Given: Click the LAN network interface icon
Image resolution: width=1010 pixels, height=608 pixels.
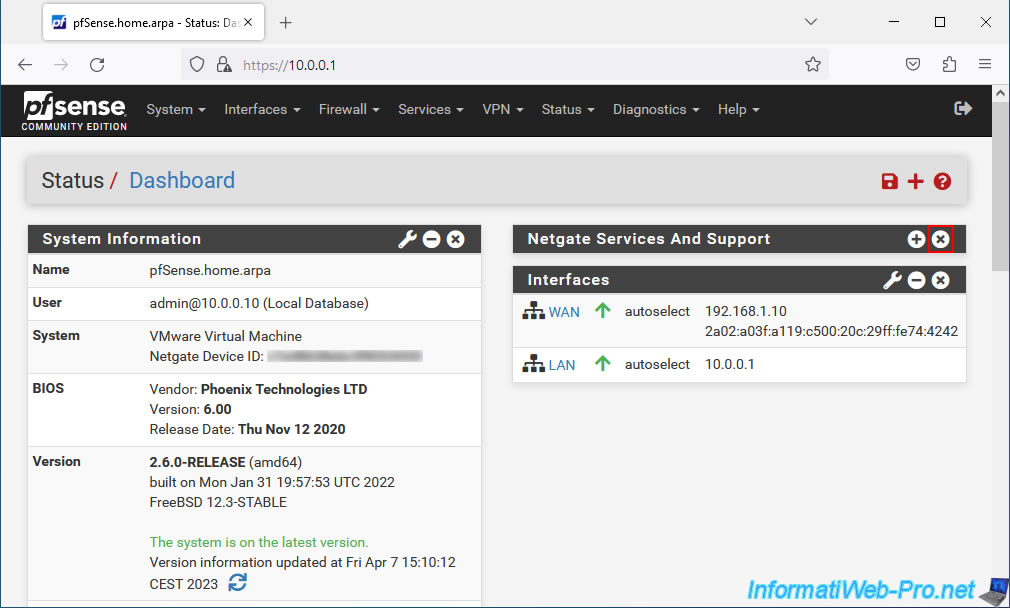Looking at the screenshot, I should click(x=533, y=364).
